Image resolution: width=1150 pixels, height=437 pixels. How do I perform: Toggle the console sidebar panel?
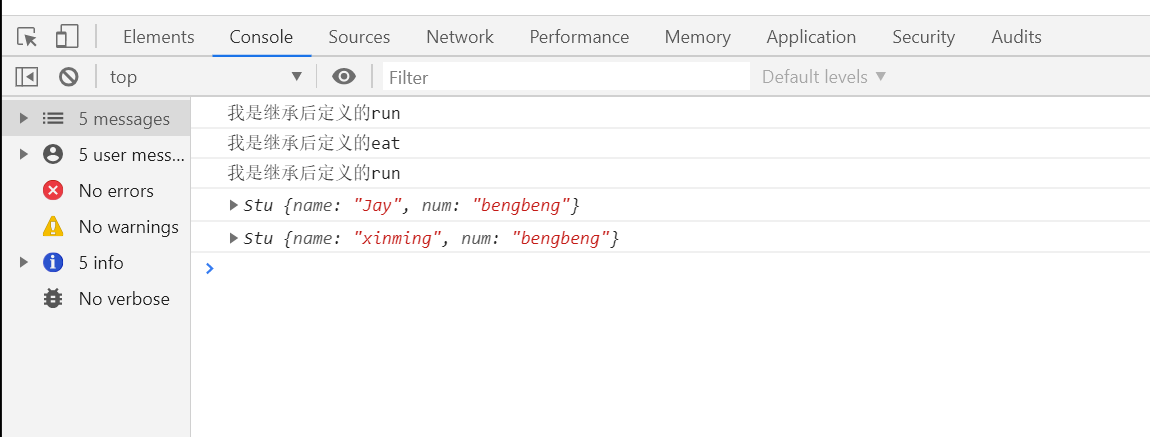tap(27, 76)
